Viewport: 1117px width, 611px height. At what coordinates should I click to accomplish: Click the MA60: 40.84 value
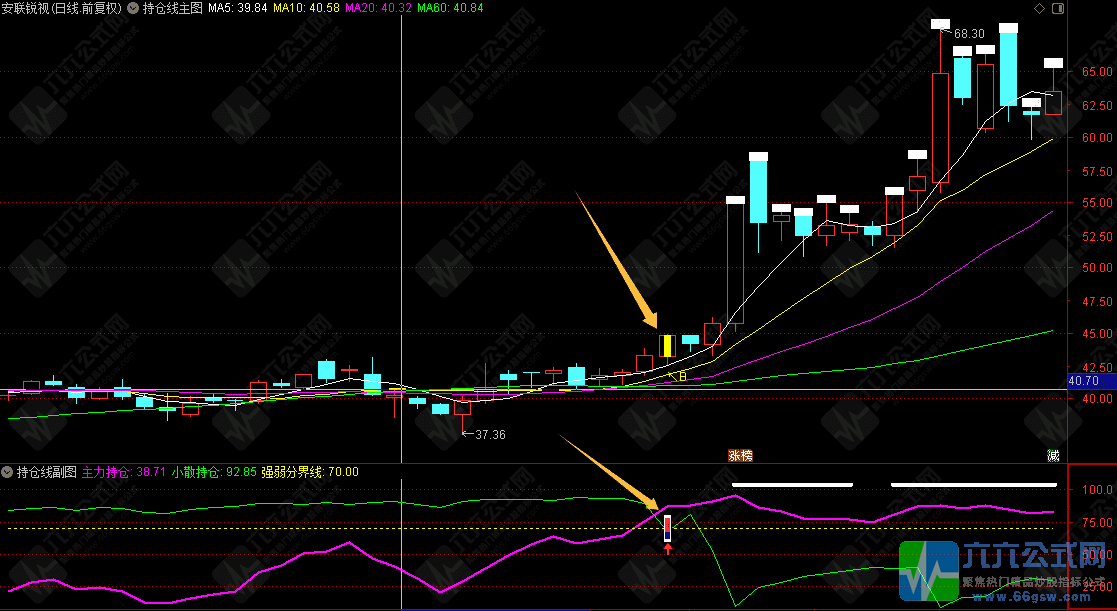[450, 8]
